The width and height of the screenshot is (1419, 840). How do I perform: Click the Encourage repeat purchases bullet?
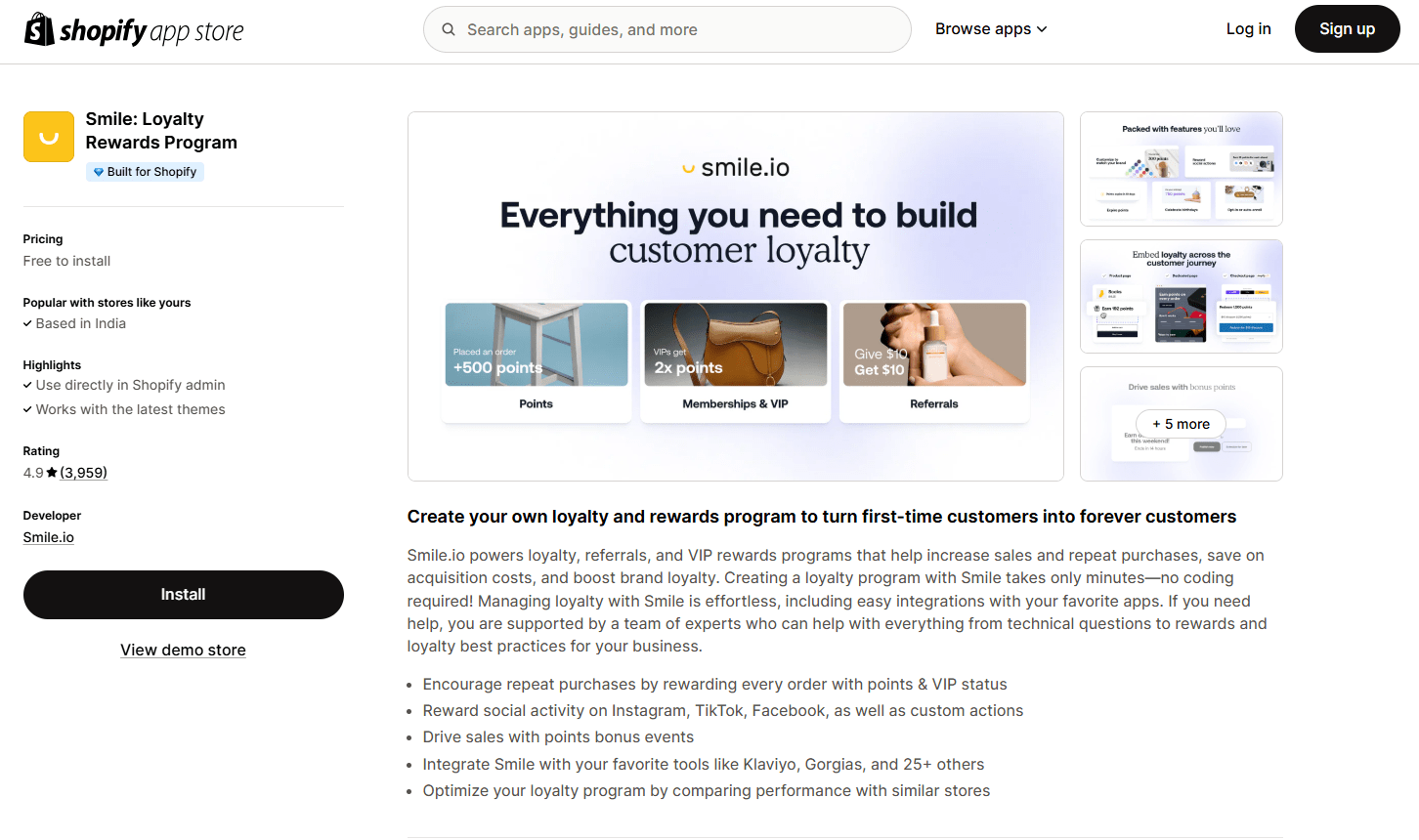click(715, 685)
